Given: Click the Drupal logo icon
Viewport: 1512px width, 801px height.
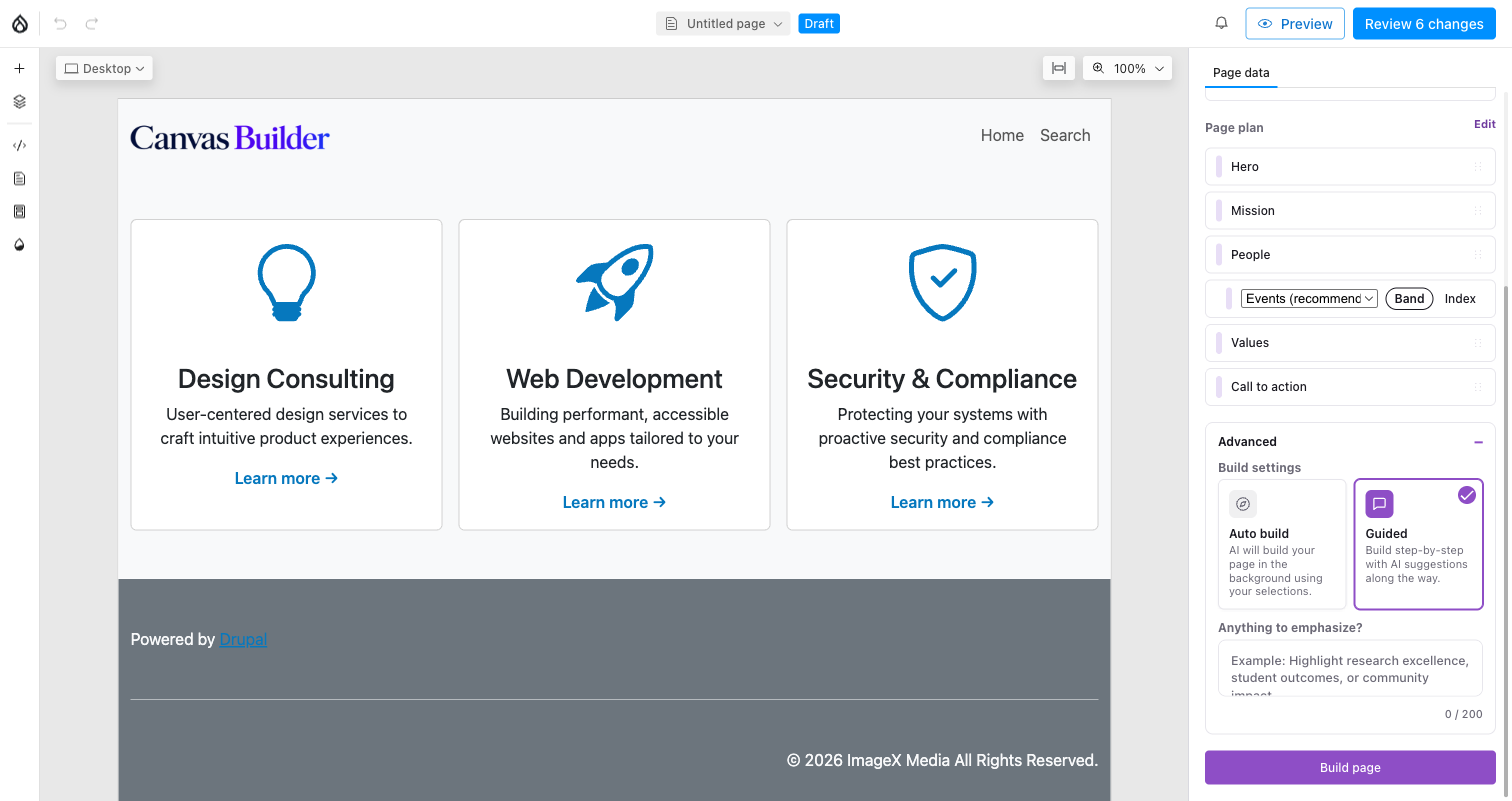Looking at the screenshot, I should (x=19, y=23).
